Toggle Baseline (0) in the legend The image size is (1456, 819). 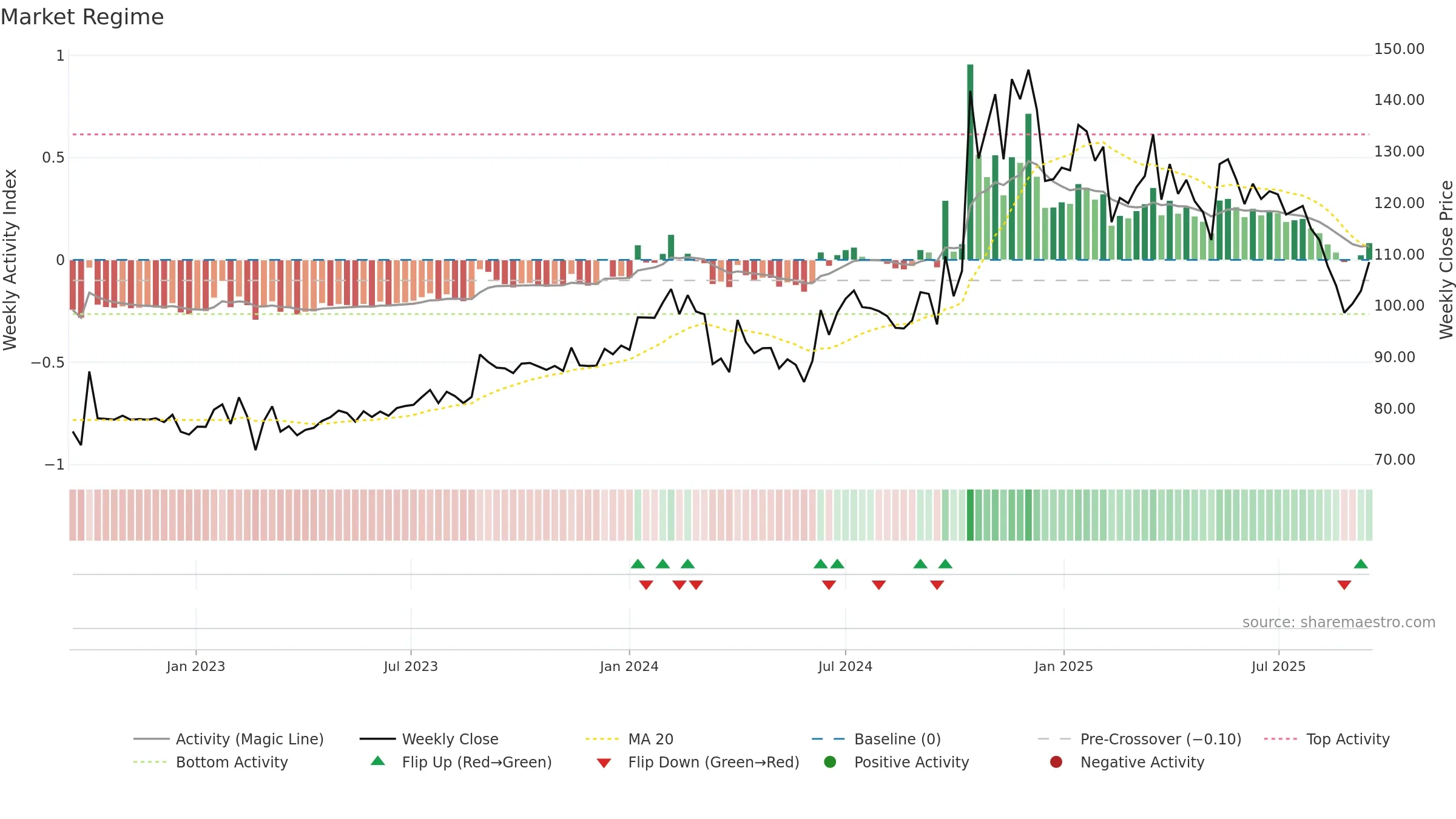pos(876,739)
